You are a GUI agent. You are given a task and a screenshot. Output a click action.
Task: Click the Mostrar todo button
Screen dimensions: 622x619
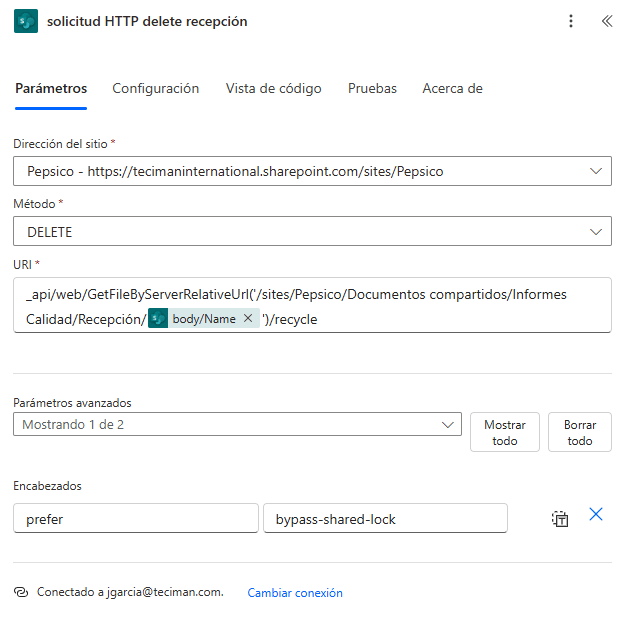pyautogui.click(x=505, y=432)
